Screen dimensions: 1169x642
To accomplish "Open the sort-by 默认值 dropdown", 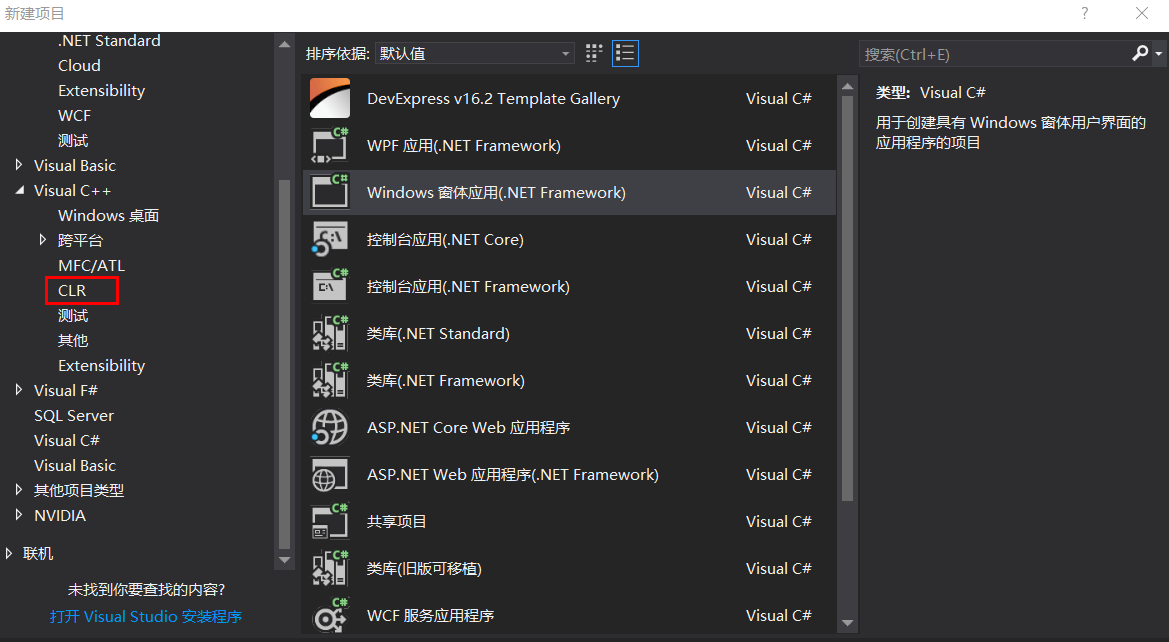I will point(475,54).
